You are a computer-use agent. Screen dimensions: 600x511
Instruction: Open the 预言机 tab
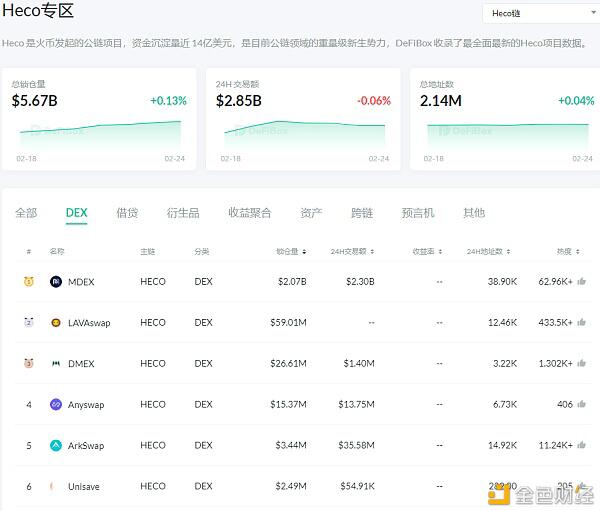[418, 213]
